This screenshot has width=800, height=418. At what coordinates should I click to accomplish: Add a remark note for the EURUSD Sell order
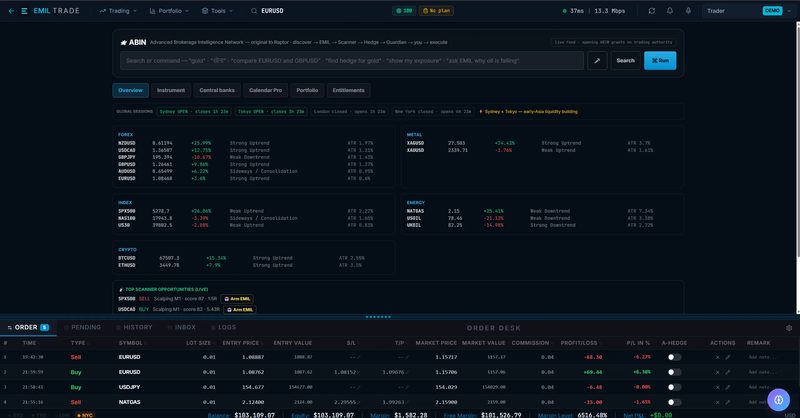click(x=760, y=357)
